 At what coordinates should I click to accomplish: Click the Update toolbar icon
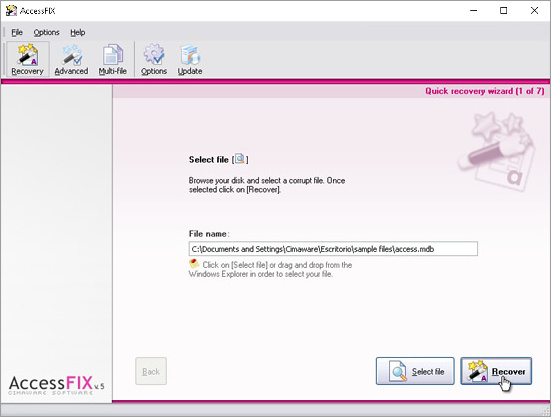[x=190, y=59]
